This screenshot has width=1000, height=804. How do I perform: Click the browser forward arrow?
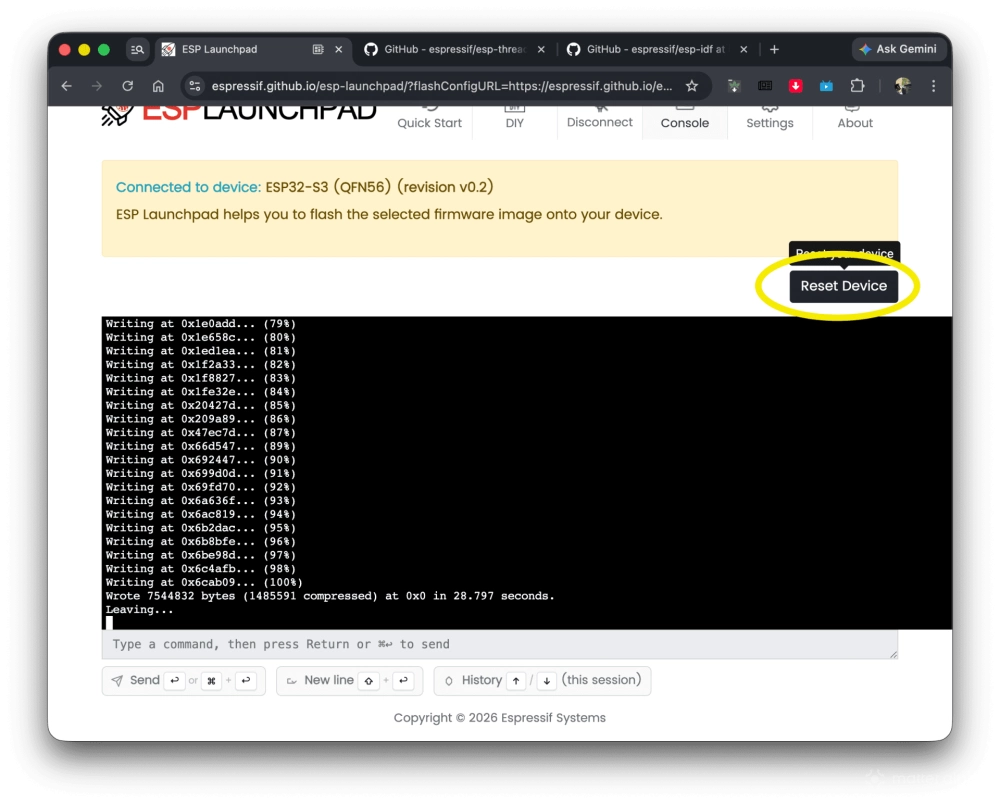[x=96, y=85]
